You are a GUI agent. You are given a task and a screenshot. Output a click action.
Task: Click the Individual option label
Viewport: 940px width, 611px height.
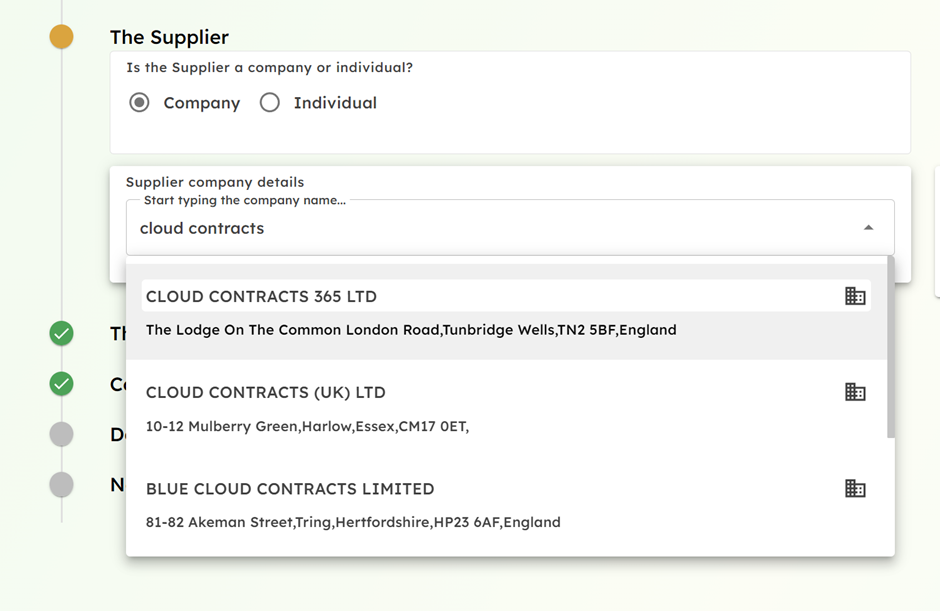[x=335, y=103]
